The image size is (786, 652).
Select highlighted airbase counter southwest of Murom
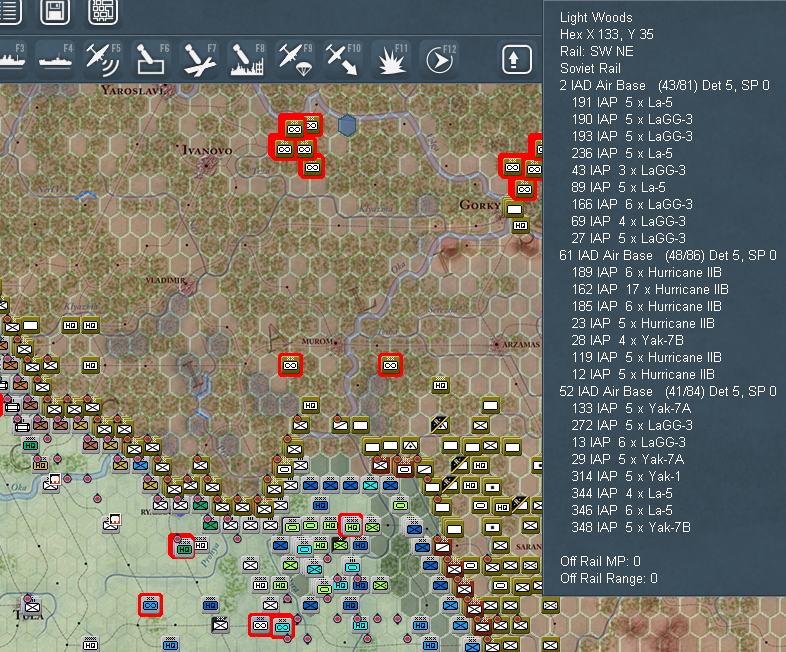[290, 365]
